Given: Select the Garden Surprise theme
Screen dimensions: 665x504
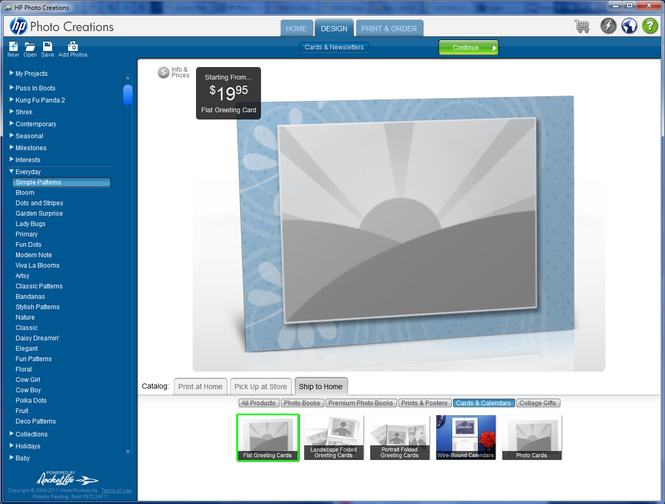Looking at the screenshot, I should pos(39,213).
